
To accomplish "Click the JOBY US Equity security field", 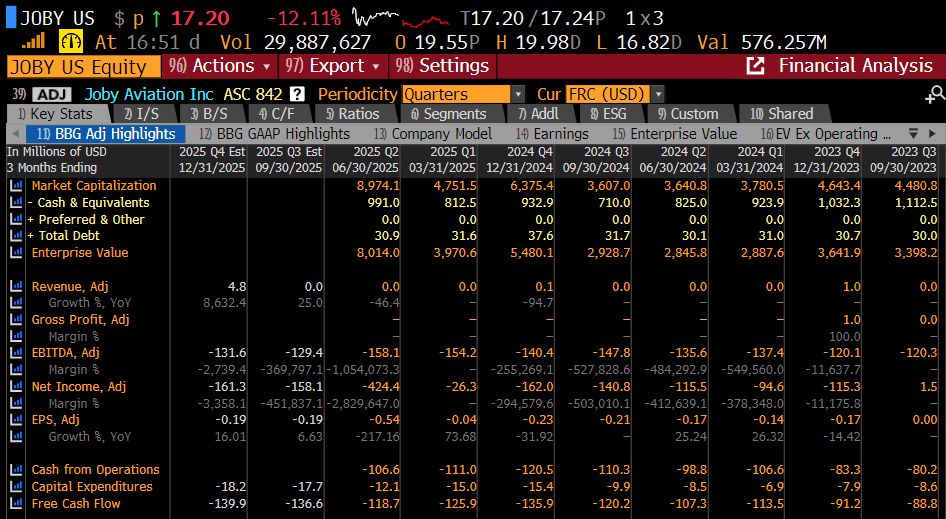I will point(84,66).
